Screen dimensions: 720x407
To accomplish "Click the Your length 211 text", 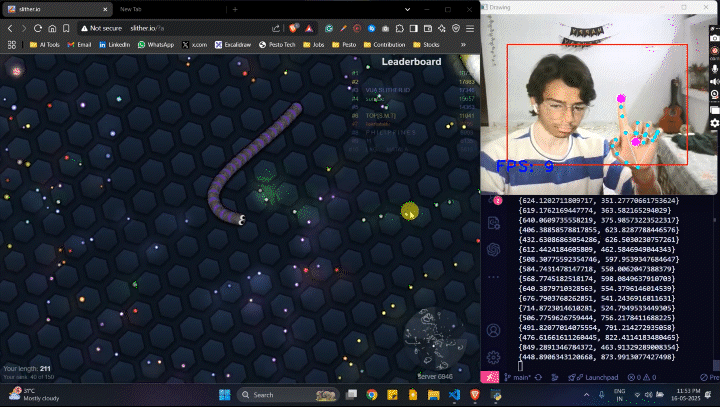I will point(27,368).
